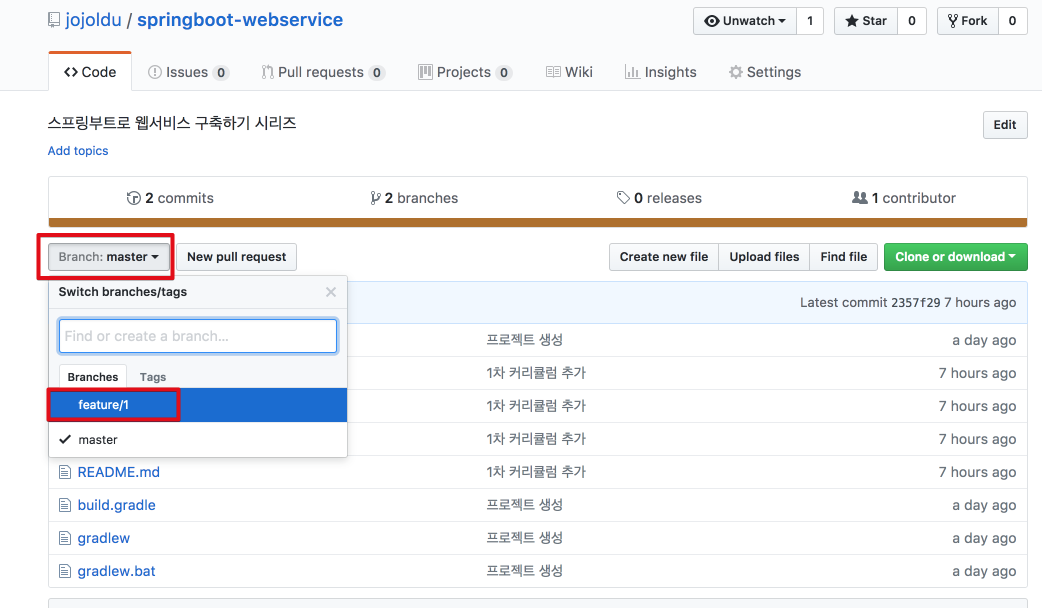The image size is (1042, 608).
Task: Open the gradlew.bat file
Action: pos(116,571)
